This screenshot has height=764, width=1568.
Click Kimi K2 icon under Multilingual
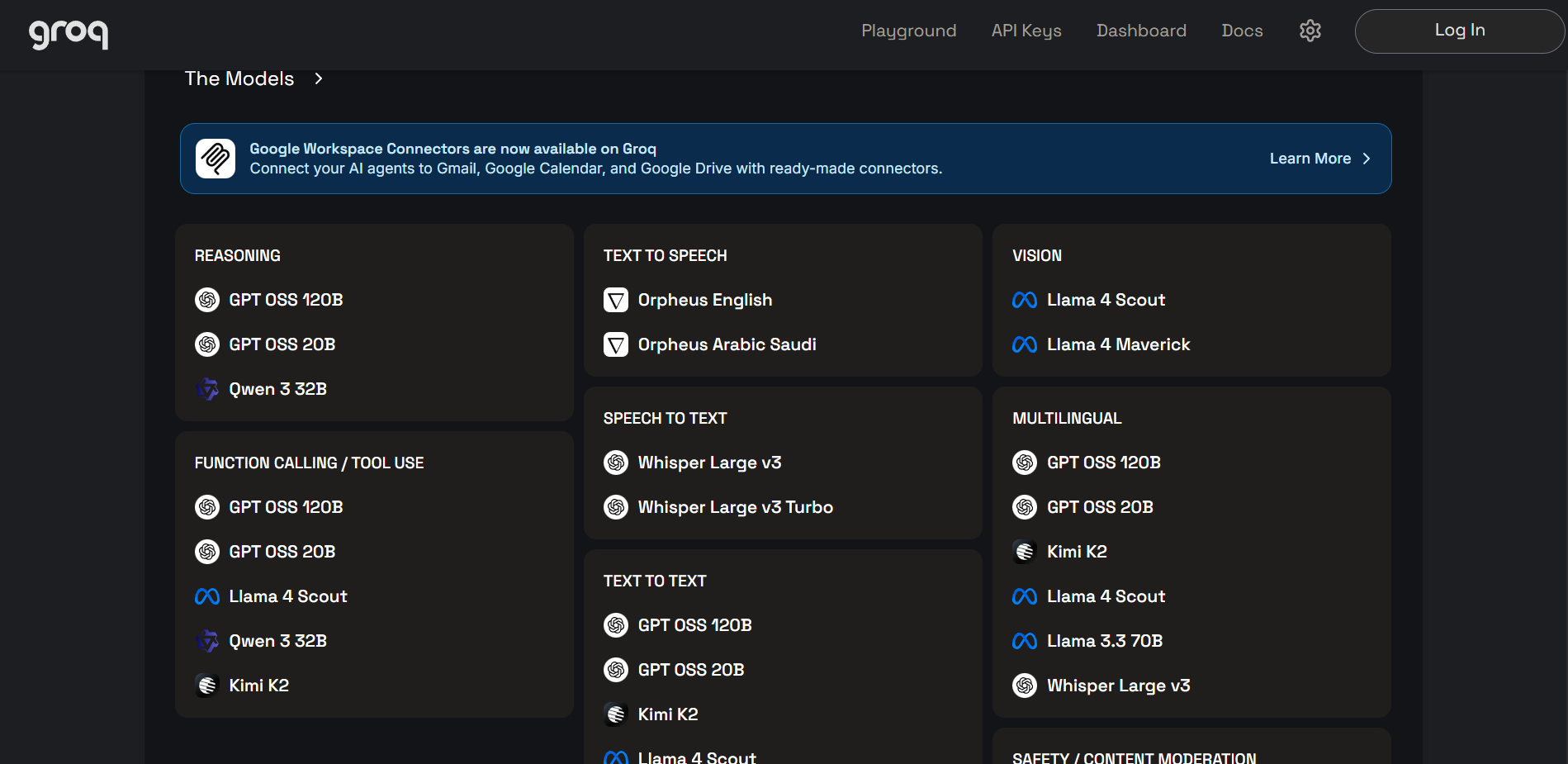(1024, 552)
